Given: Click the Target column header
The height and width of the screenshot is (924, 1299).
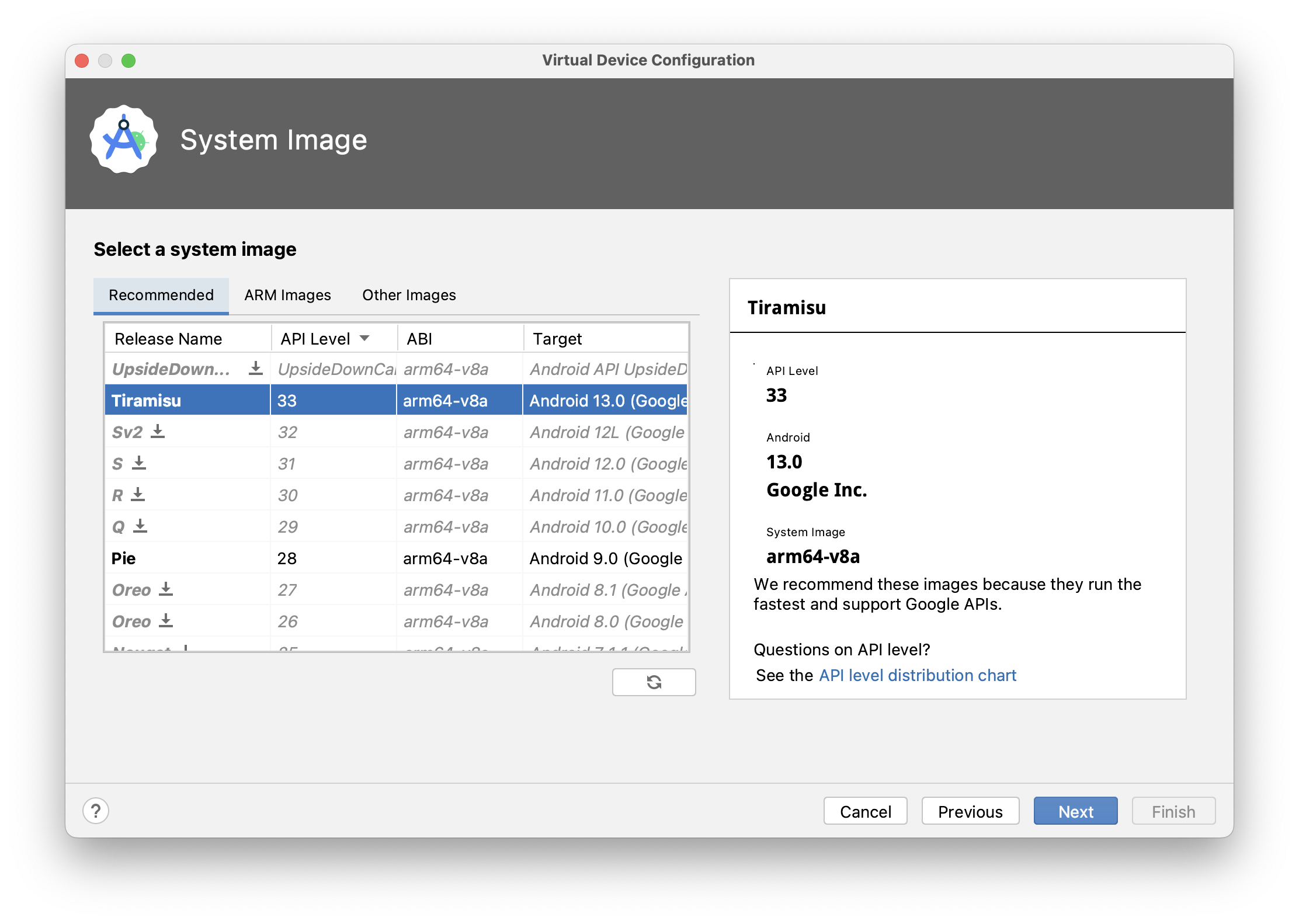Looking at the screenshot, I should point(606,338).
